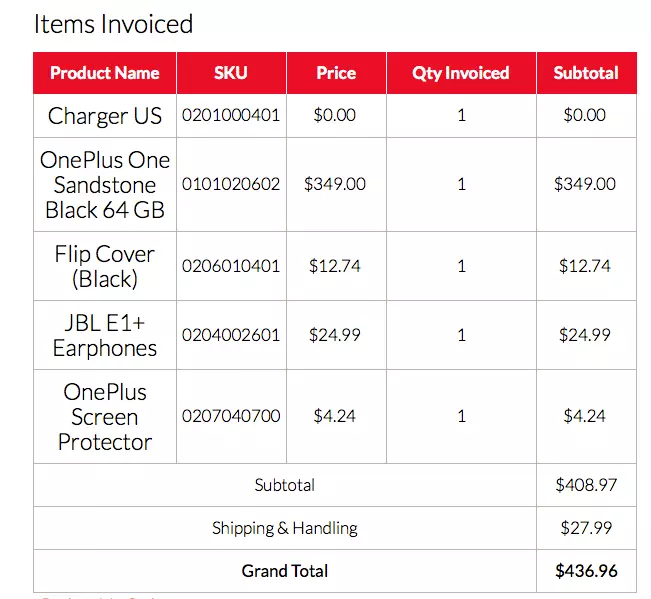Image resolution: width=651 pixels, height=599 pixels.
Task: Click SKU 0201000401
Action: (231, 115)
